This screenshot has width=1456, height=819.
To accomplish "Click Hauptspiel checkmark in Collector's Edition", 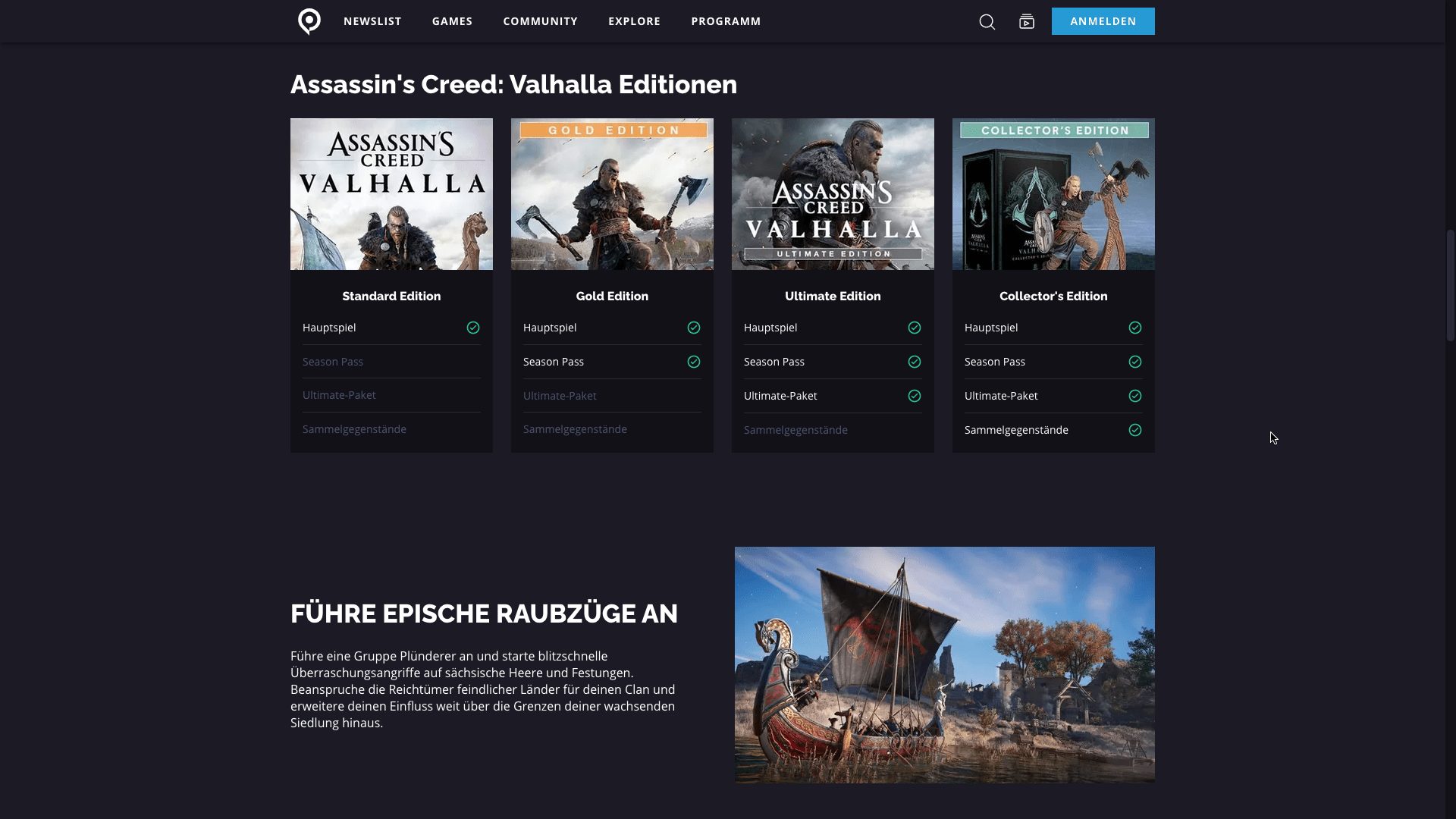I will (1135, 328).
